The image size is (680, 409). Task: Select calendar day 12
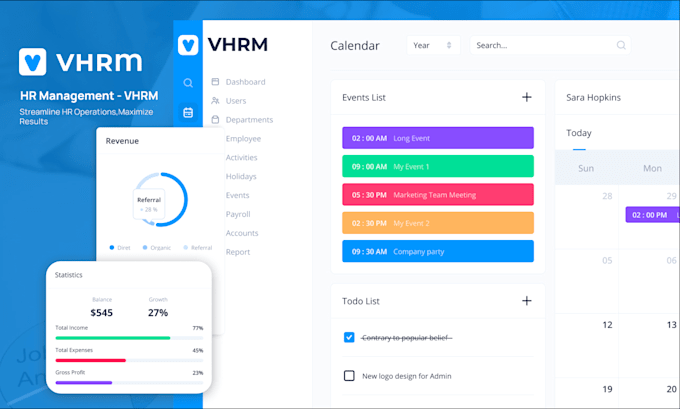pos(607,325)
